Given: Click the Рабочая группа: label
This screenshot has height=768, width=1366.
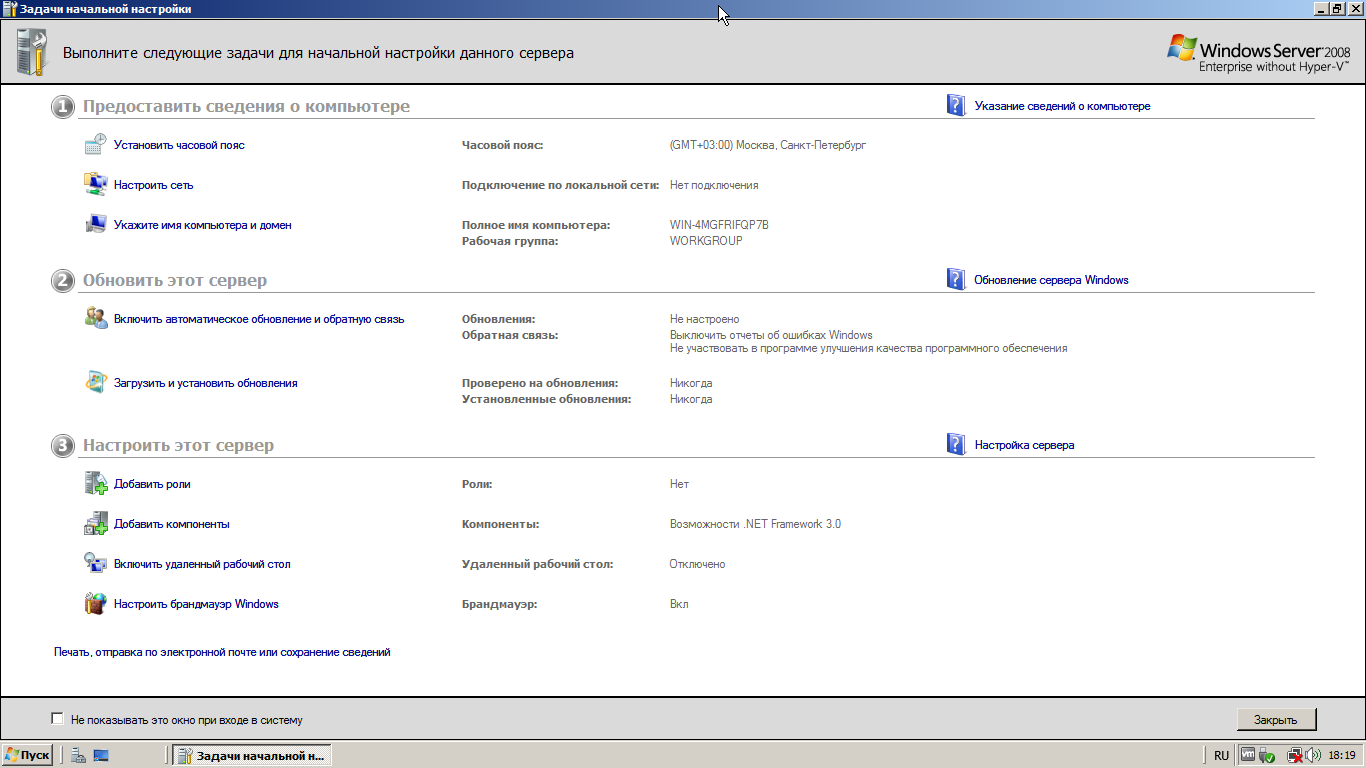Looking at the screenshot, I should click(x=510, y=241).
